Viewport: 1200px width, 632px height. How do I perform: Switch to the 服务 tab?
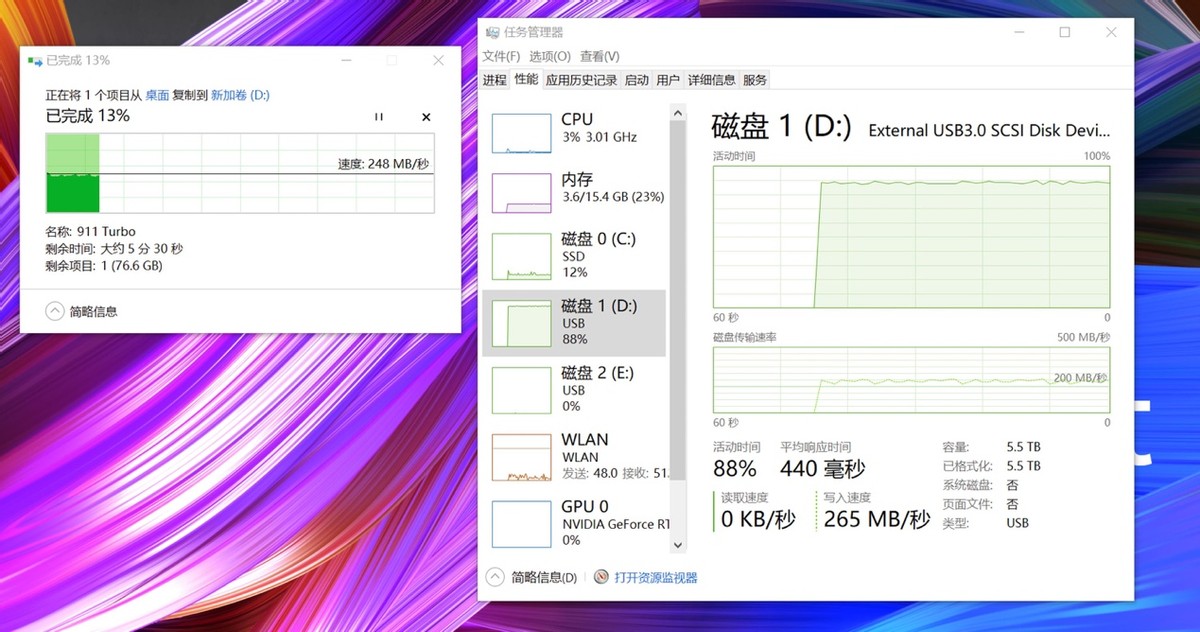pyautogui.click(x=755, y=80)
